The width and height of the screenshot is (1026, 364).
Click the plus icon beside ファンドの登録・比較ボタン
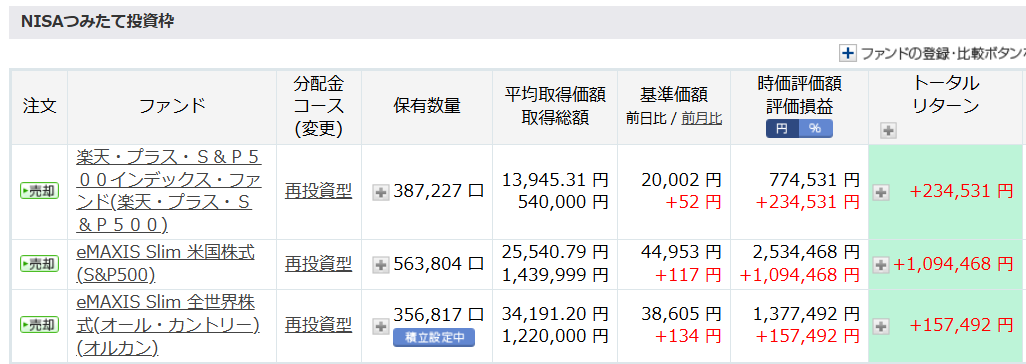[x=847, y=54]
